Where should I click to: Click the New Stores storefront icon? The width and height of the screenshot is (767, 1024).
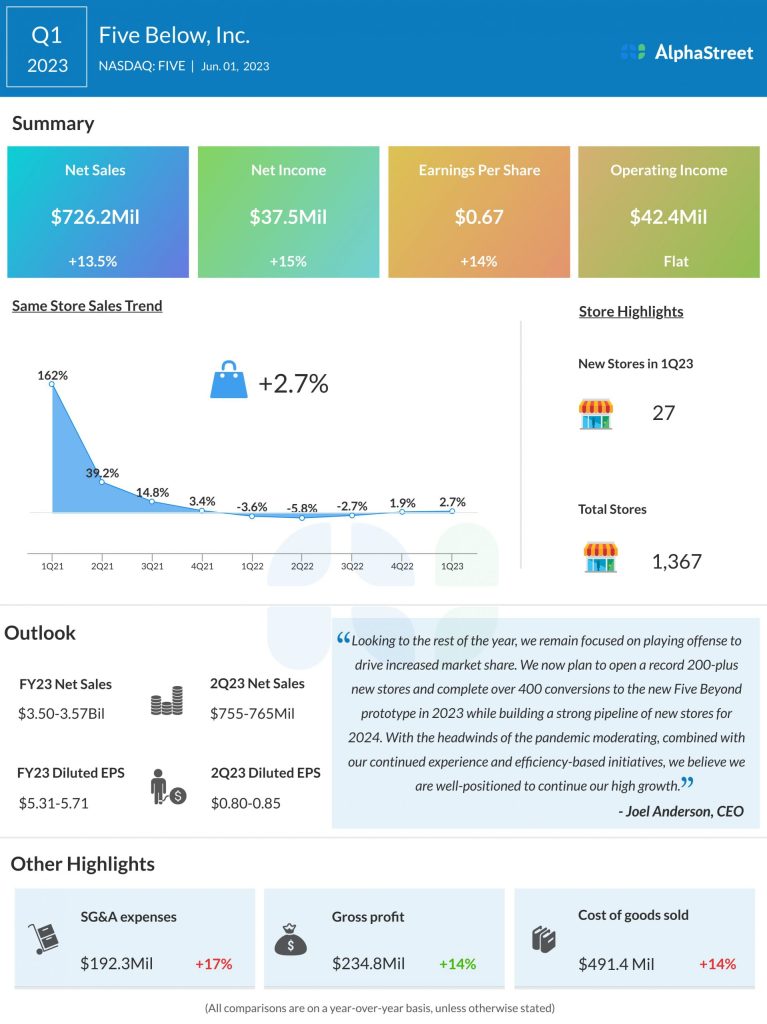(596, 413)
